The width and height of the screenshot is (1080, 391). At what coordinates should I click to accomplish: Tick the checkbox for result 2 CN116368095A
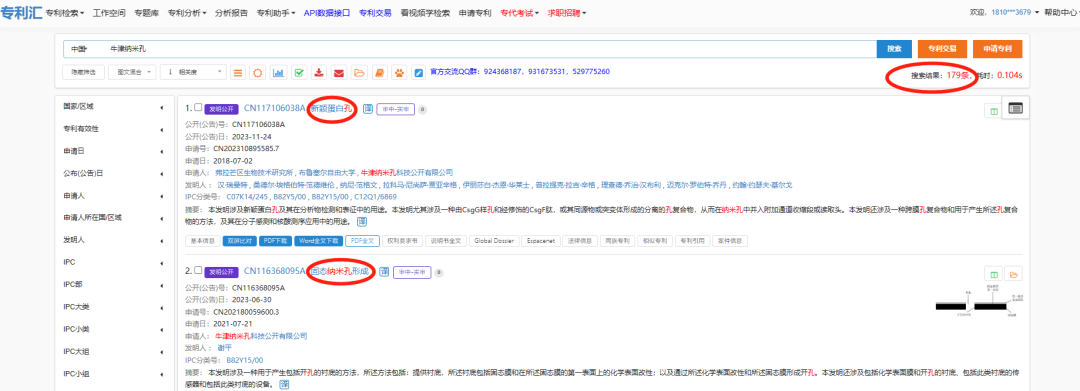198,271
